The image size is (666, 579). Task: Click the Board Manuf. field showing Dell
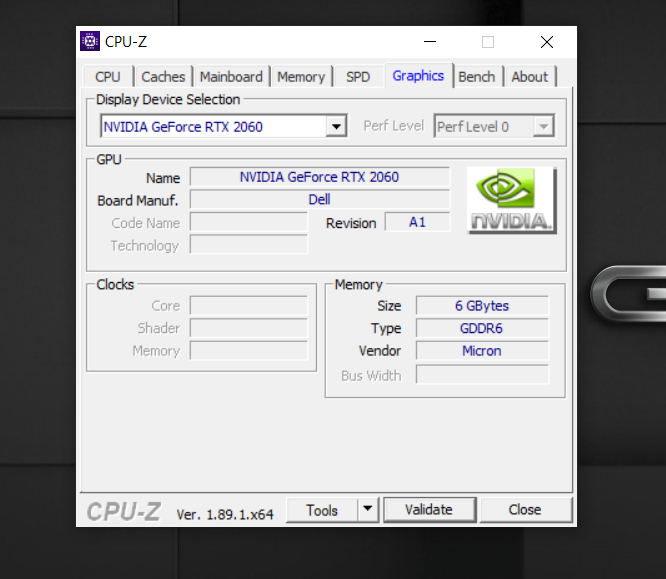[319, 200]
